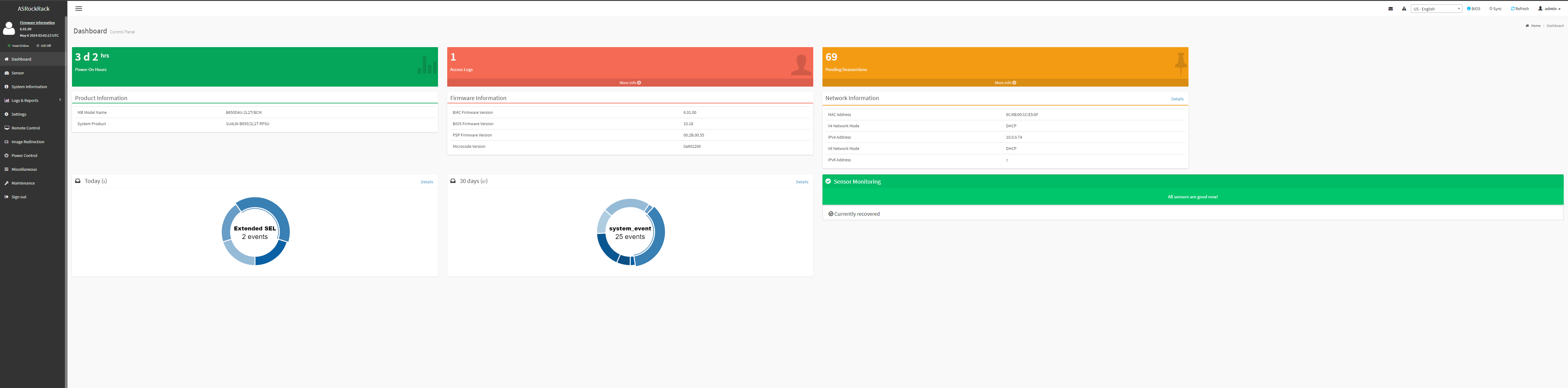Click the MAC Address value 9C:6B:00:1C:E5:0F
Screen dimensions: 1568x388
[x=1022, y=114]
